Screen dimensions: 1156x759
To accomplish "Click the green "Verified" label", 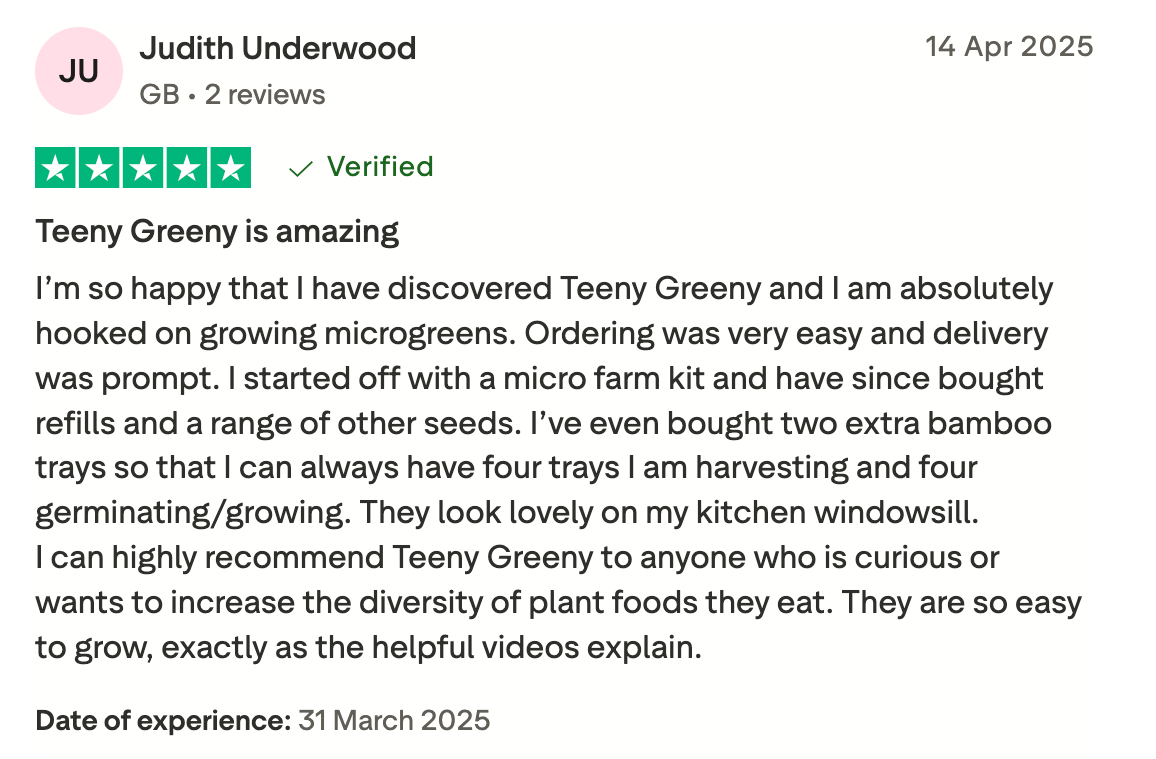I will (380, 166).
